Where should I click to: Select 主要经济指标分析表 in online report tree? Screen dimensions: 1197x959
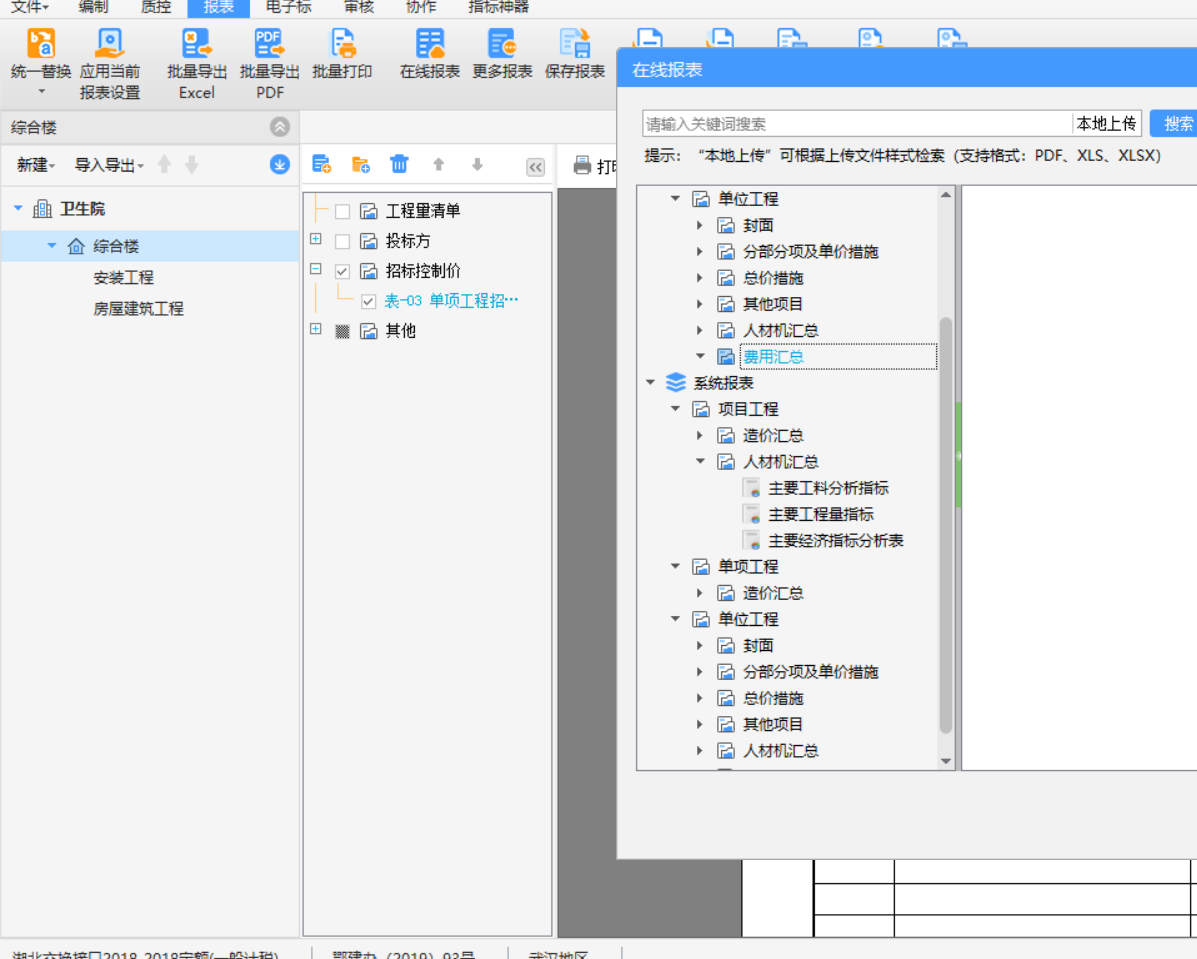click(836, 541)
